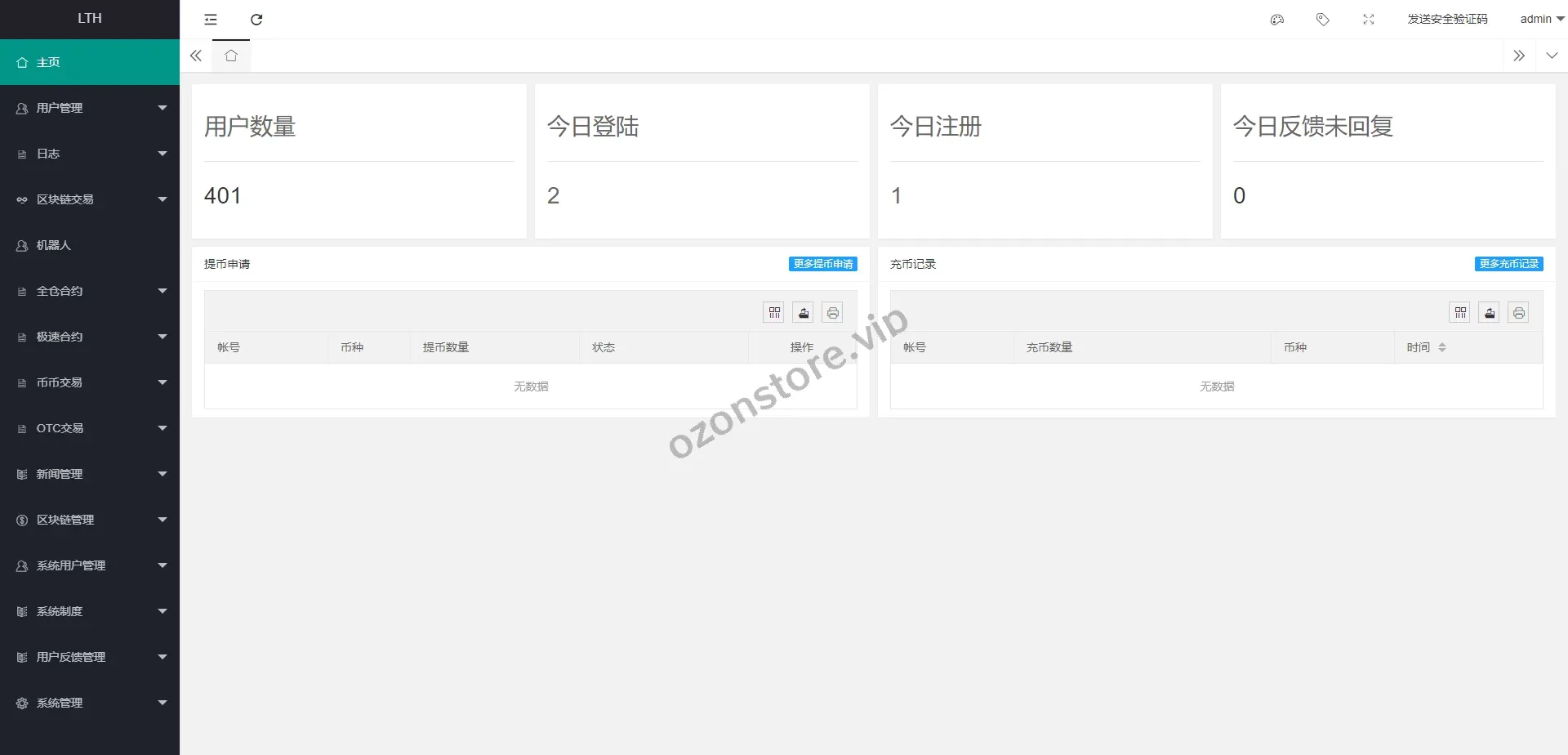The image size is (1568, 755).
Task: Open column filter icon in 提币申请 table
Action: [774, 313]
